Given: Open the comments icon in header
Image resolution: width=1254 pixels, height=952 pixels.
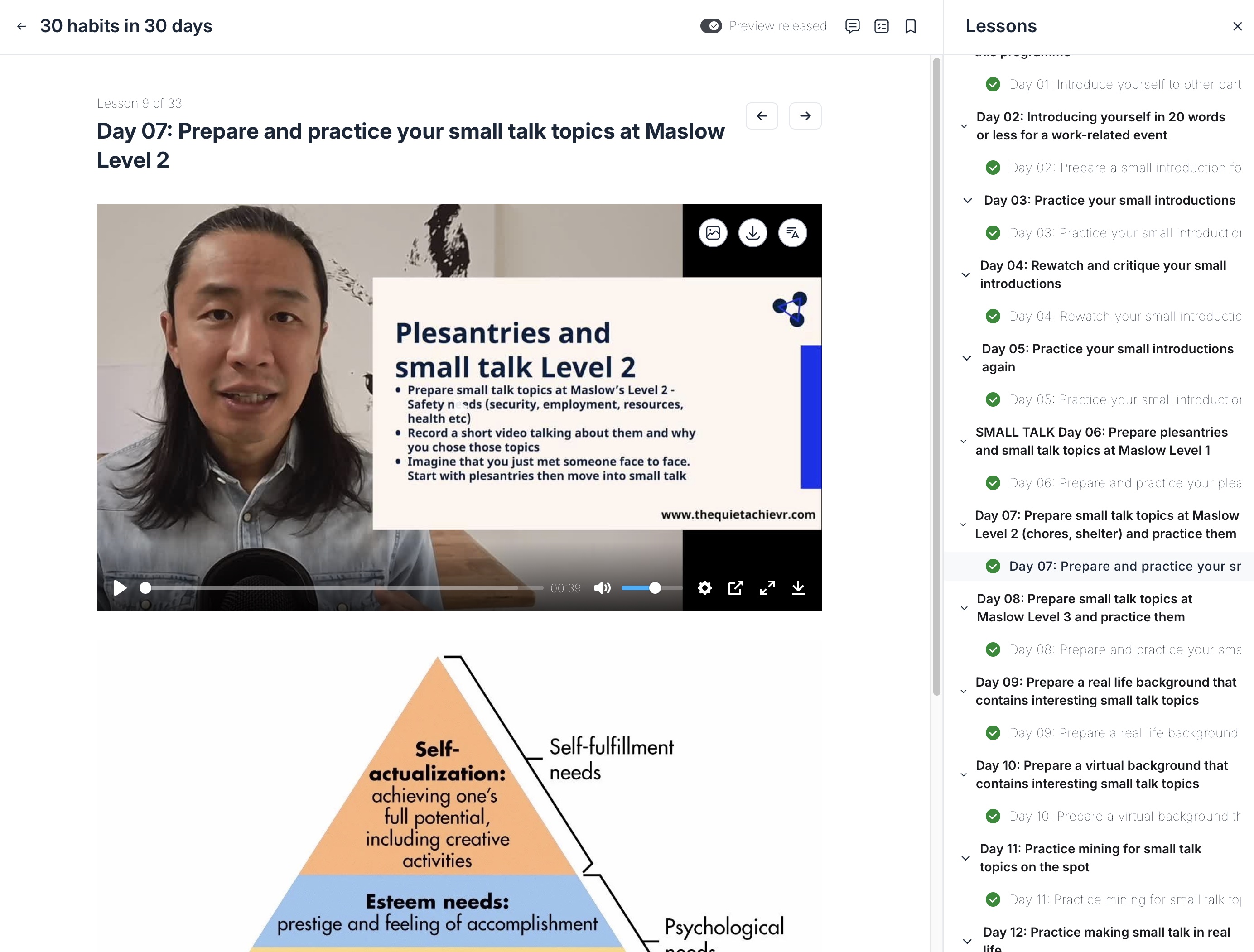Looking at the screenshot, I should [x=852, y=26].
